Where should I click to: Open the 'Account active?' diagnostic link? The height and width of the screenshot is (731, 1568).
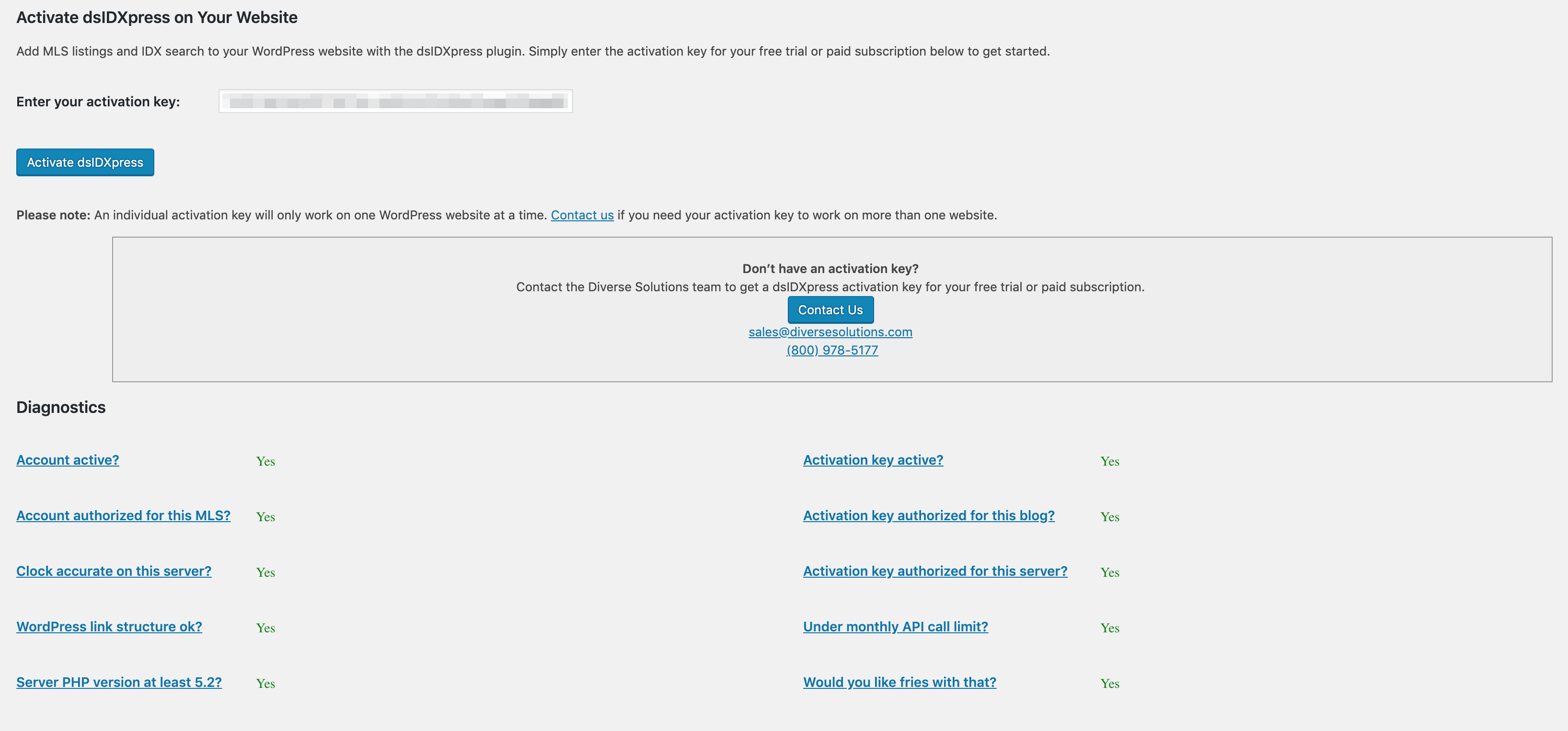[x=68, y=460]
